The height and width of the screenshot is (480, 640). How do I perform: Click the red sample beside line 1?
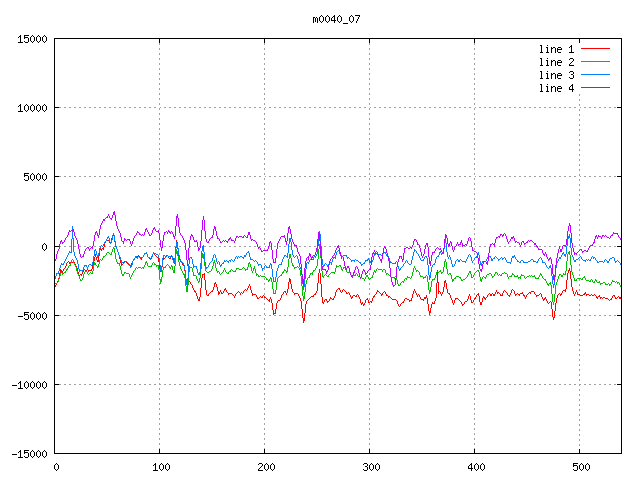595,49
